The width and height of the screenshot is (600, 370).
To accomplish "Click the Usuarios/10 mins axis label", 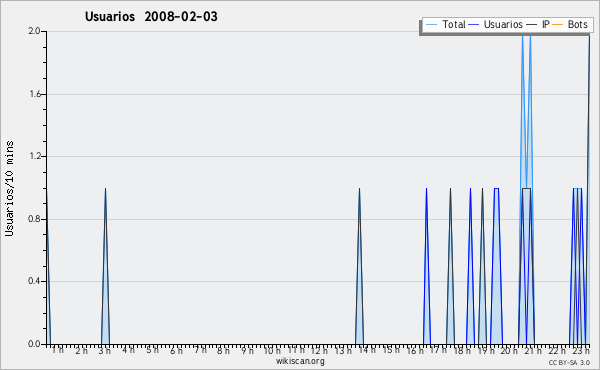I will (x=9, y=188).
